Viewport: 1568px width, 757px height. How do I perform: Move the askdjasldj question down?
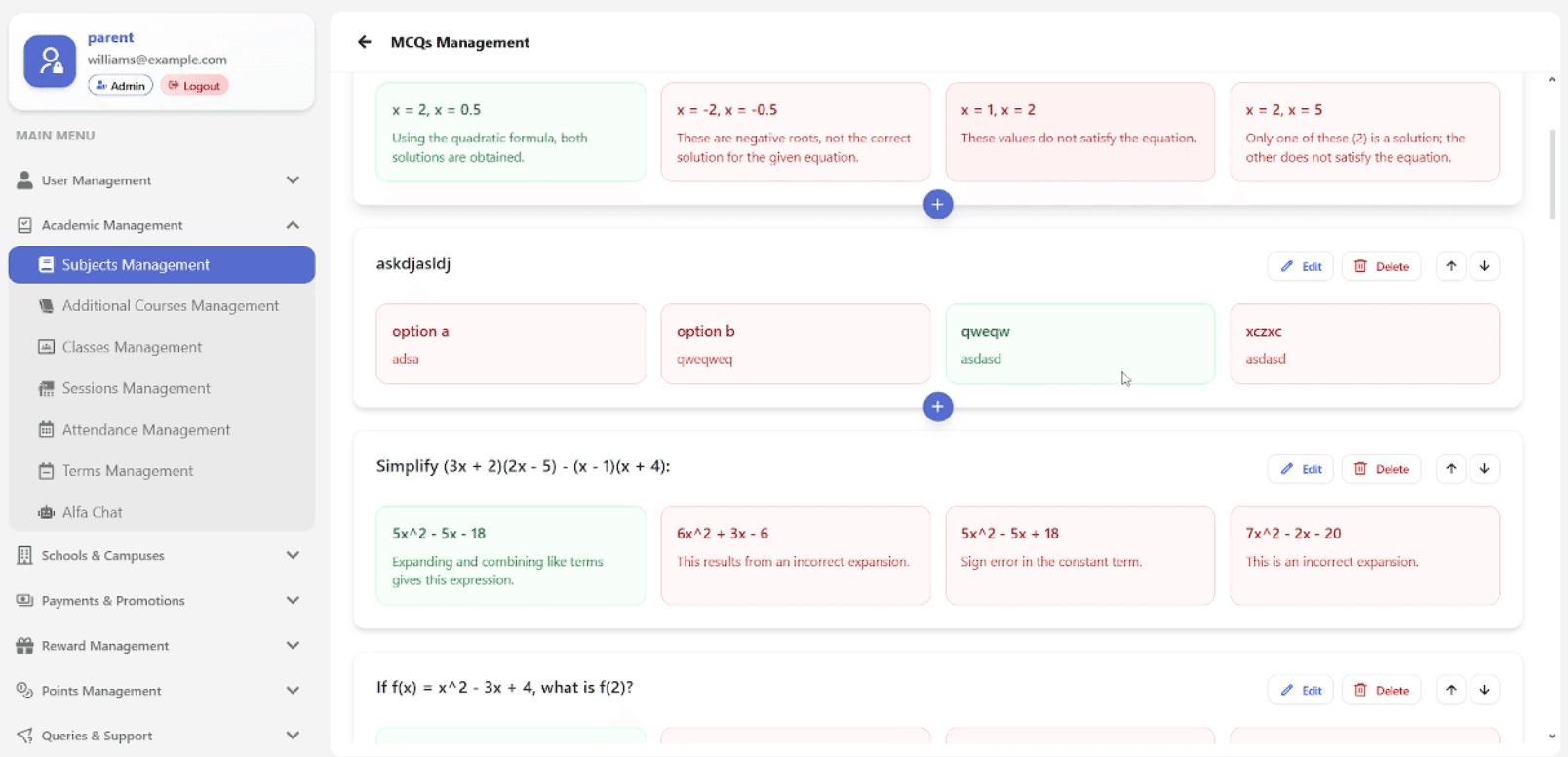tap(1484, 266)
